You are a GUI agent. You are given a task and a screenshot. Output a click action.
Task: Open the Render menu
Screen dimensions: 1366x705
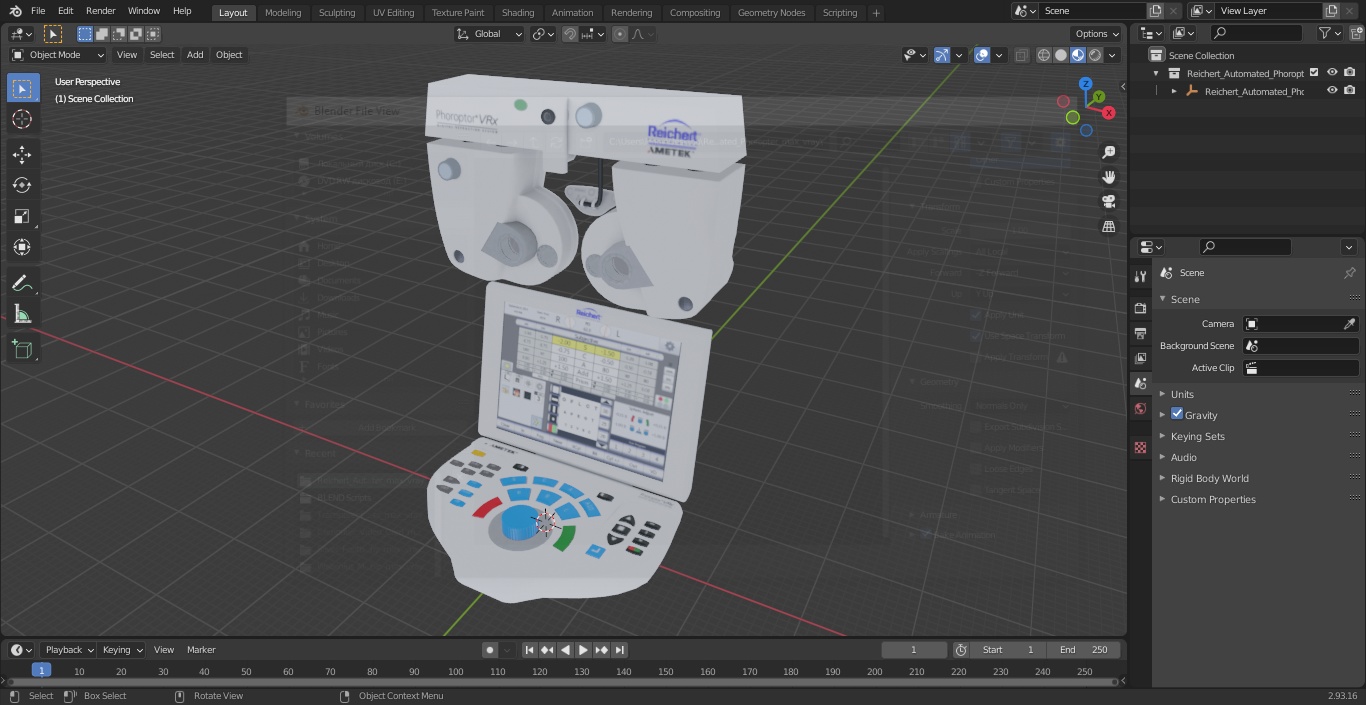tap(100, 11)
